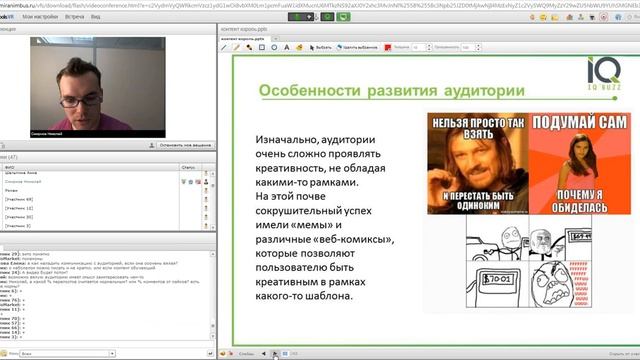Sort participants by 'Статус' column header

(191, 167)
